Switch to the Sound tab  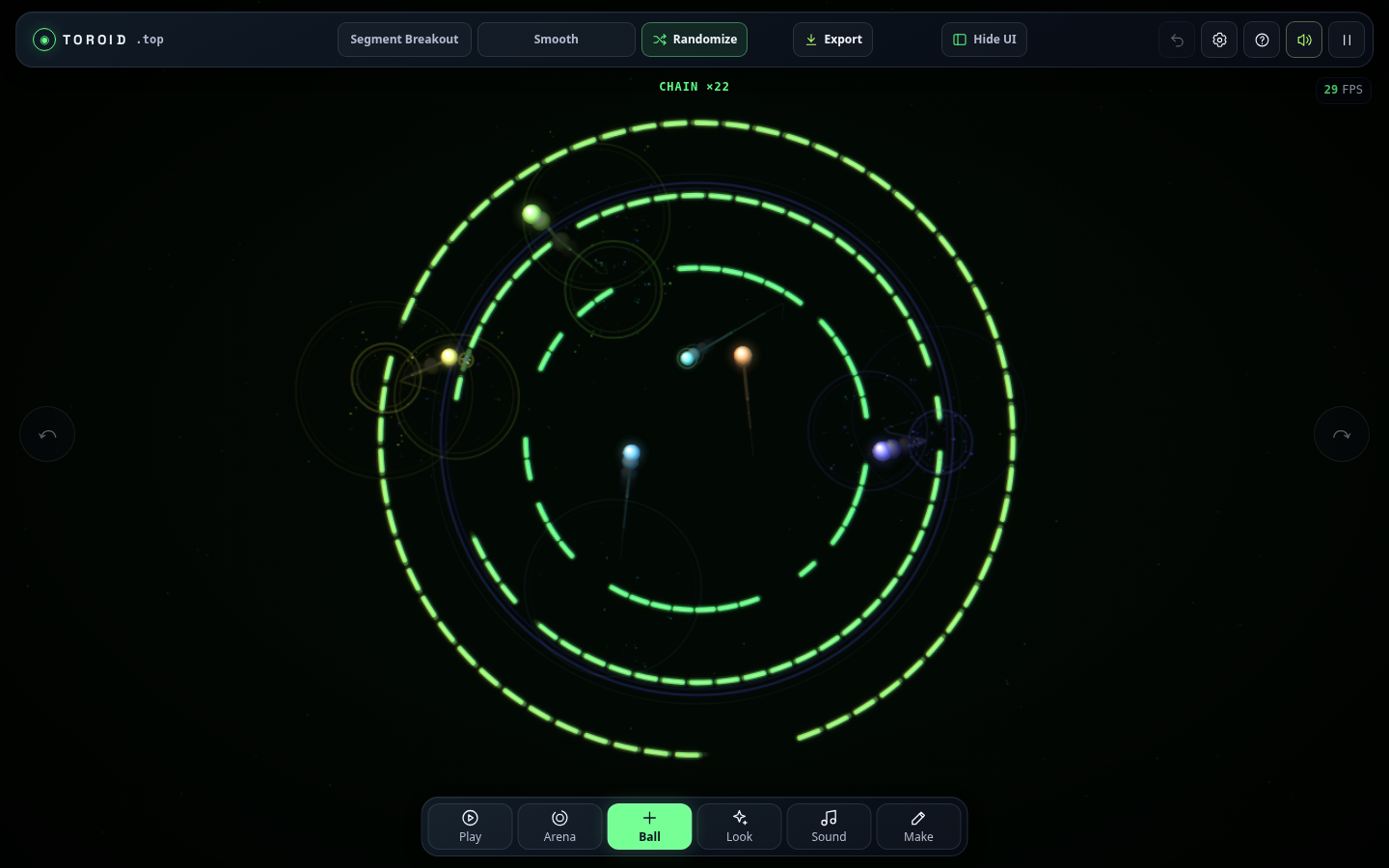click(829, 827)
